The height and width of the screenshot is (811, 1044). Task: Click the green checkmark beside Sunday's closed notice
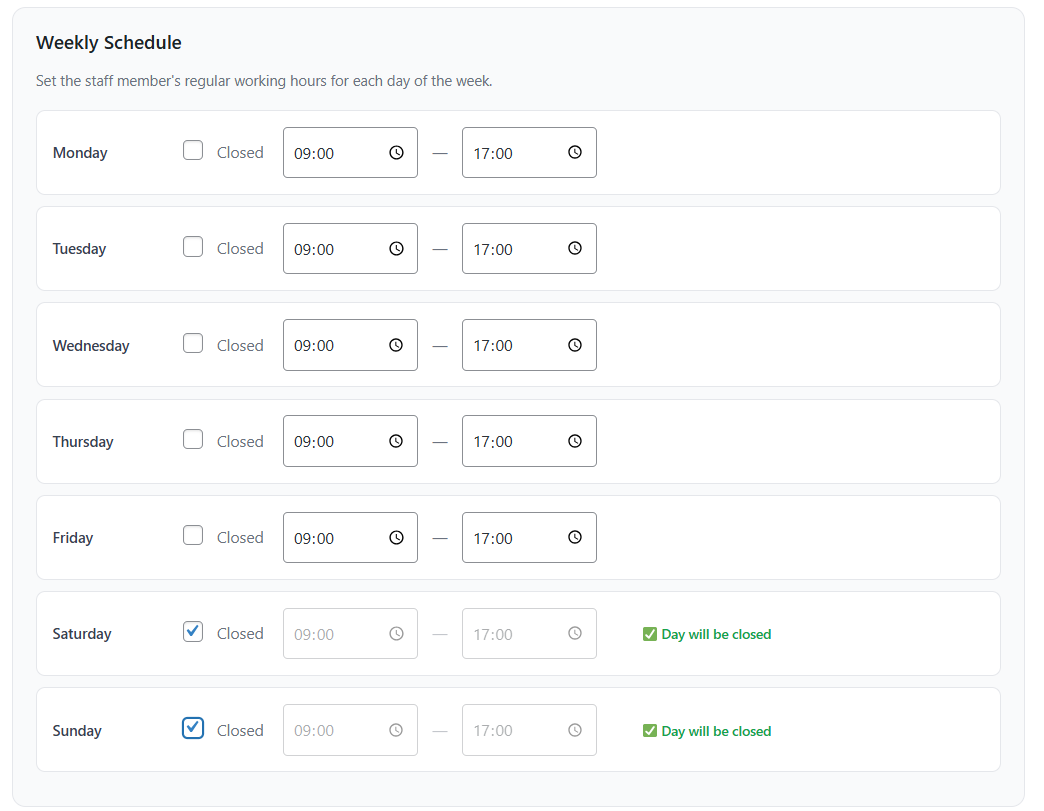(649, 730)
